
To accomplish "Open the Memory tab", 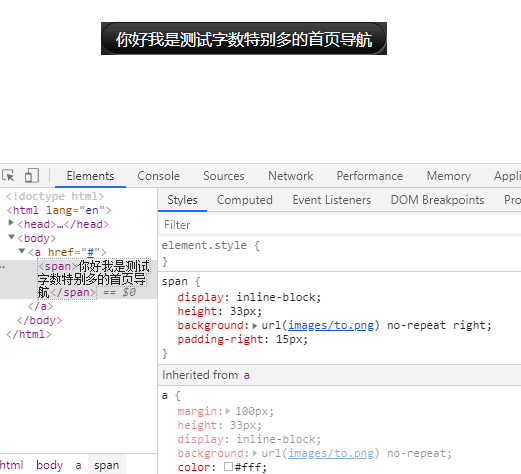I will tap(449, 176).
